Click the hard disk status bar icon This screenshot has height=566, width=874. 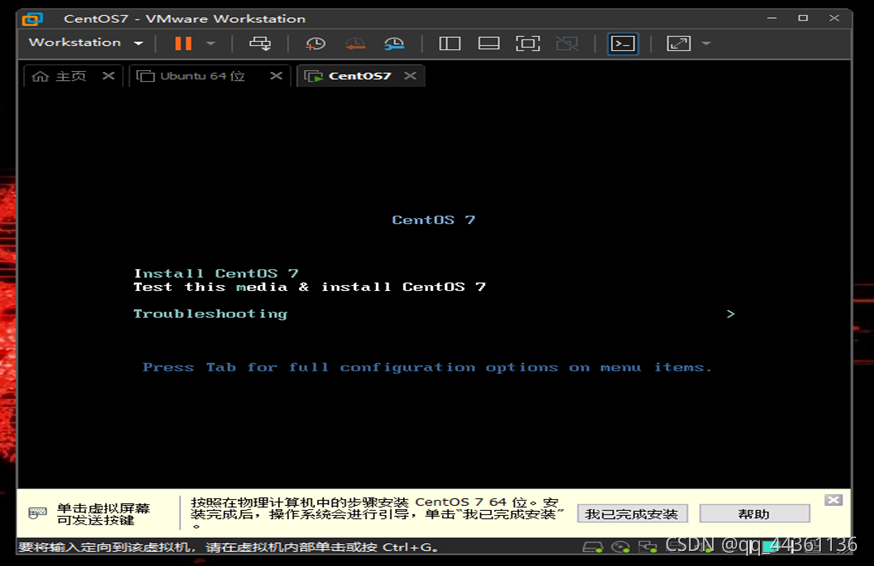point(593,547)
